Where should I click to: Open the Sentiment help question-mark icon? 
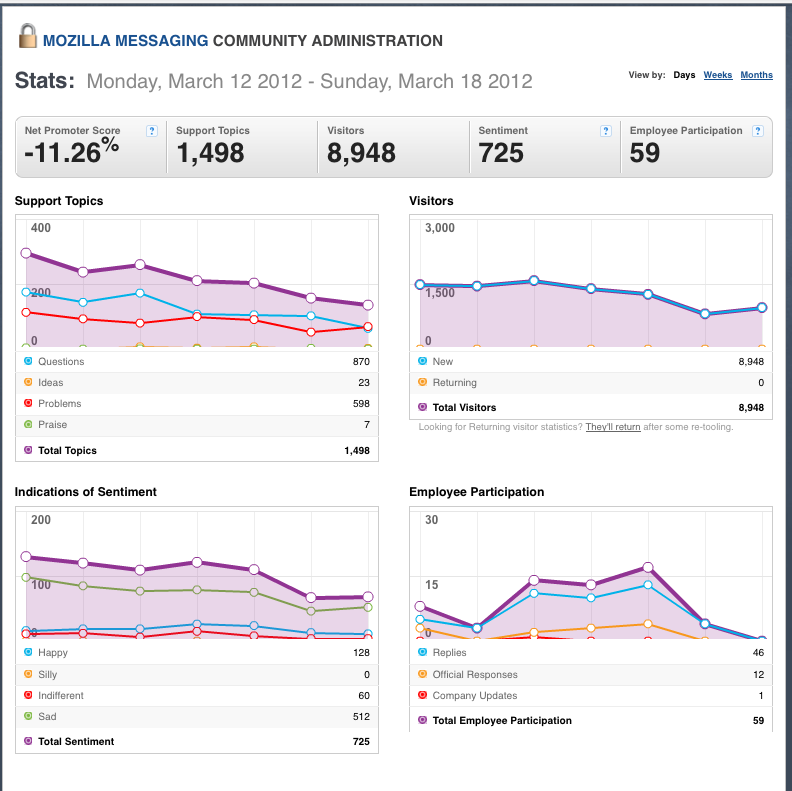click(606, 131)
